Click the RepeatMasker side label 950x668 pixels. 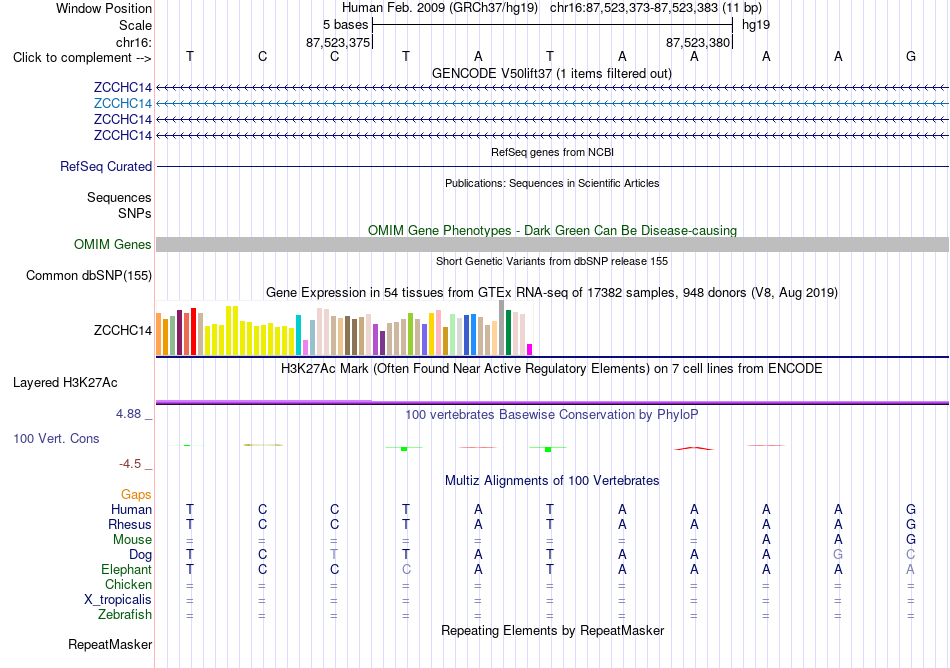[110, 645]
